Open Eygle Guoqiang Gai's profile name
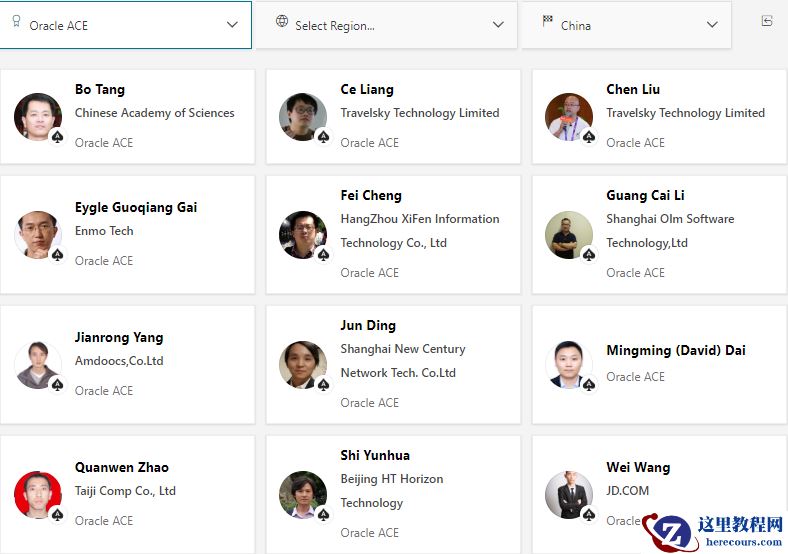788x554 pixels. coord(136,207)
